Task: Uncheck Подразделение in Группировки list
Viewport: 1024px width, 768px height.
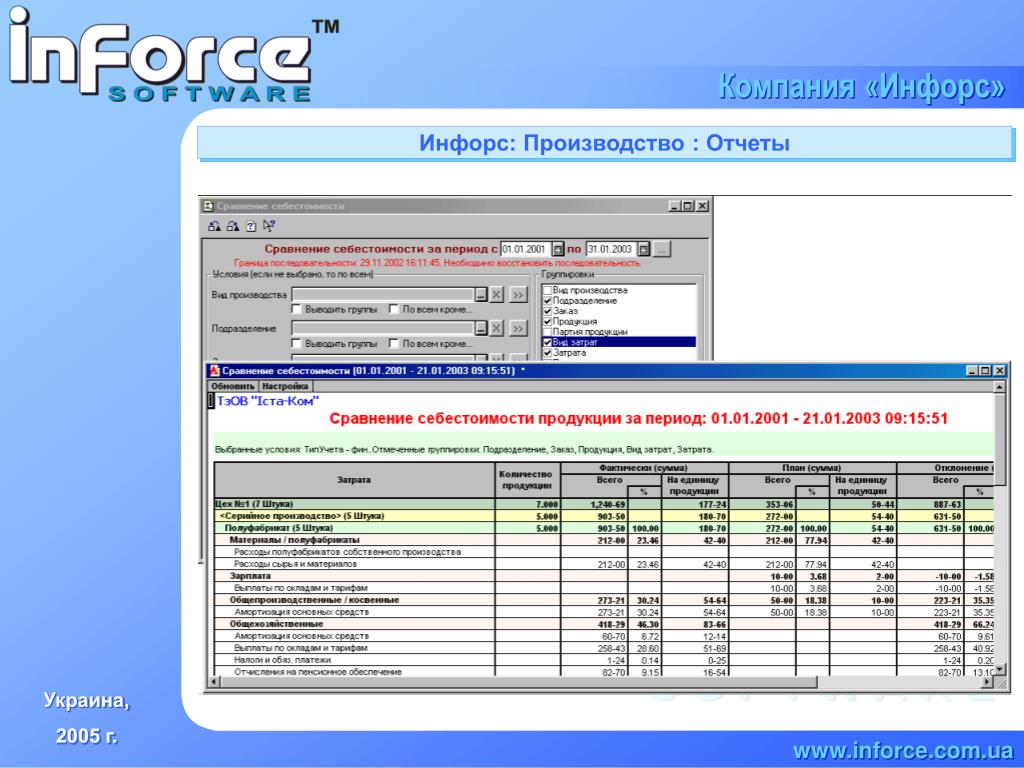Action: [547, 300]
